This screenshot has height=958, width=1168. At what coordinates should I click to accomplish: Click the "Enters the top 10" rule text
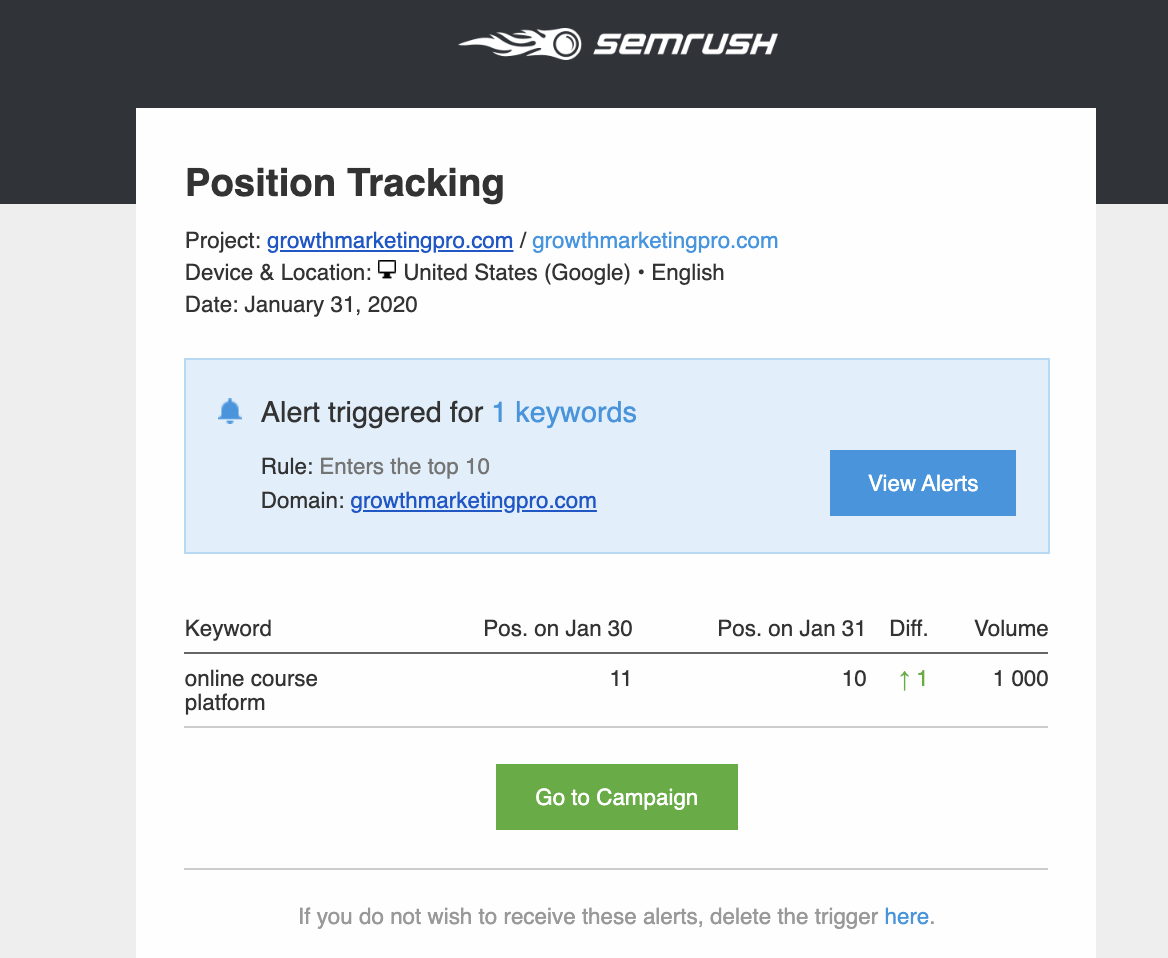pyautogui.click(x=405, y=466)
